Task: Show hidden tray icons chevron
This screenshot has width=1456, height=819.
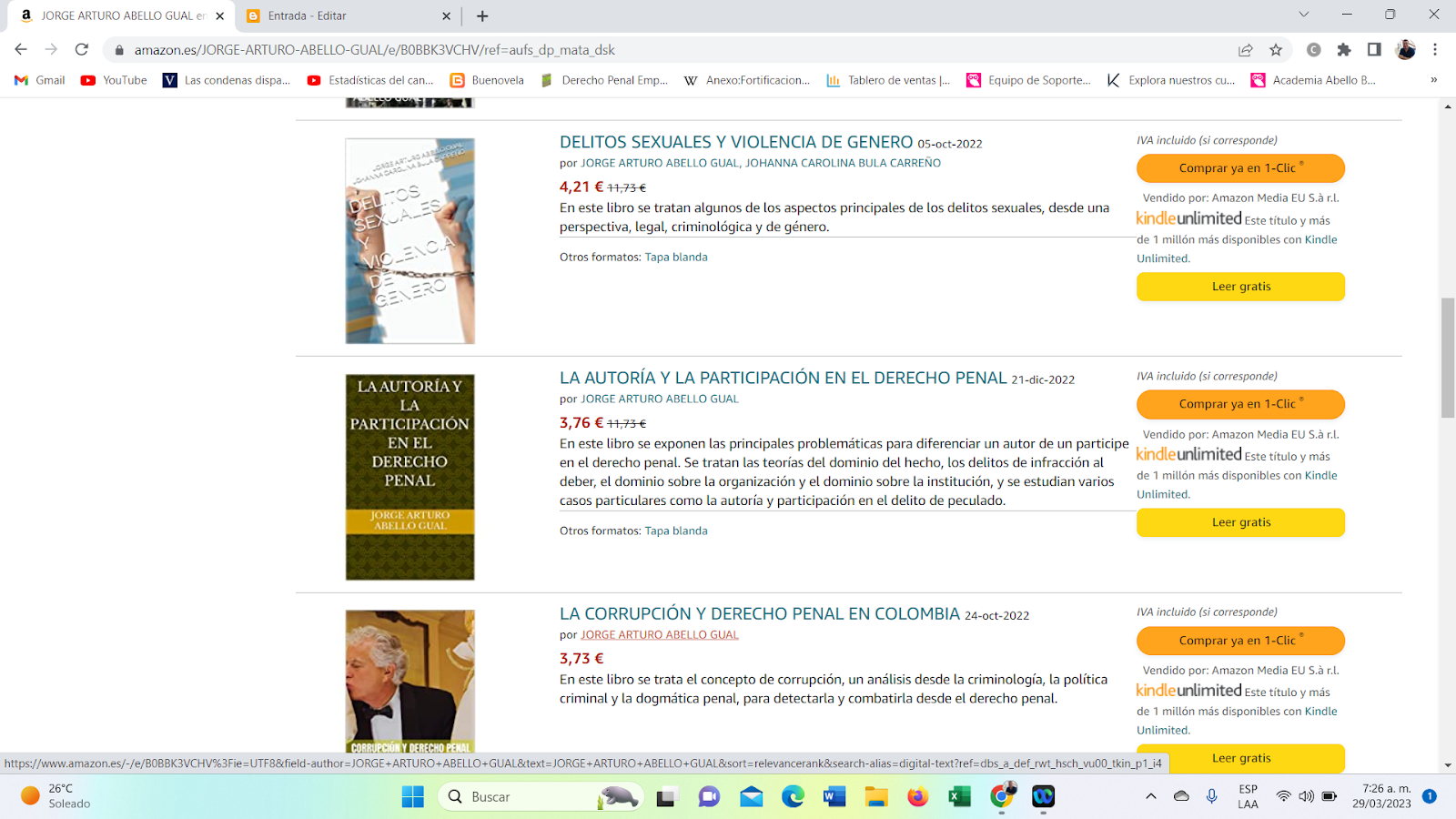Action: tap(1151, 796)
